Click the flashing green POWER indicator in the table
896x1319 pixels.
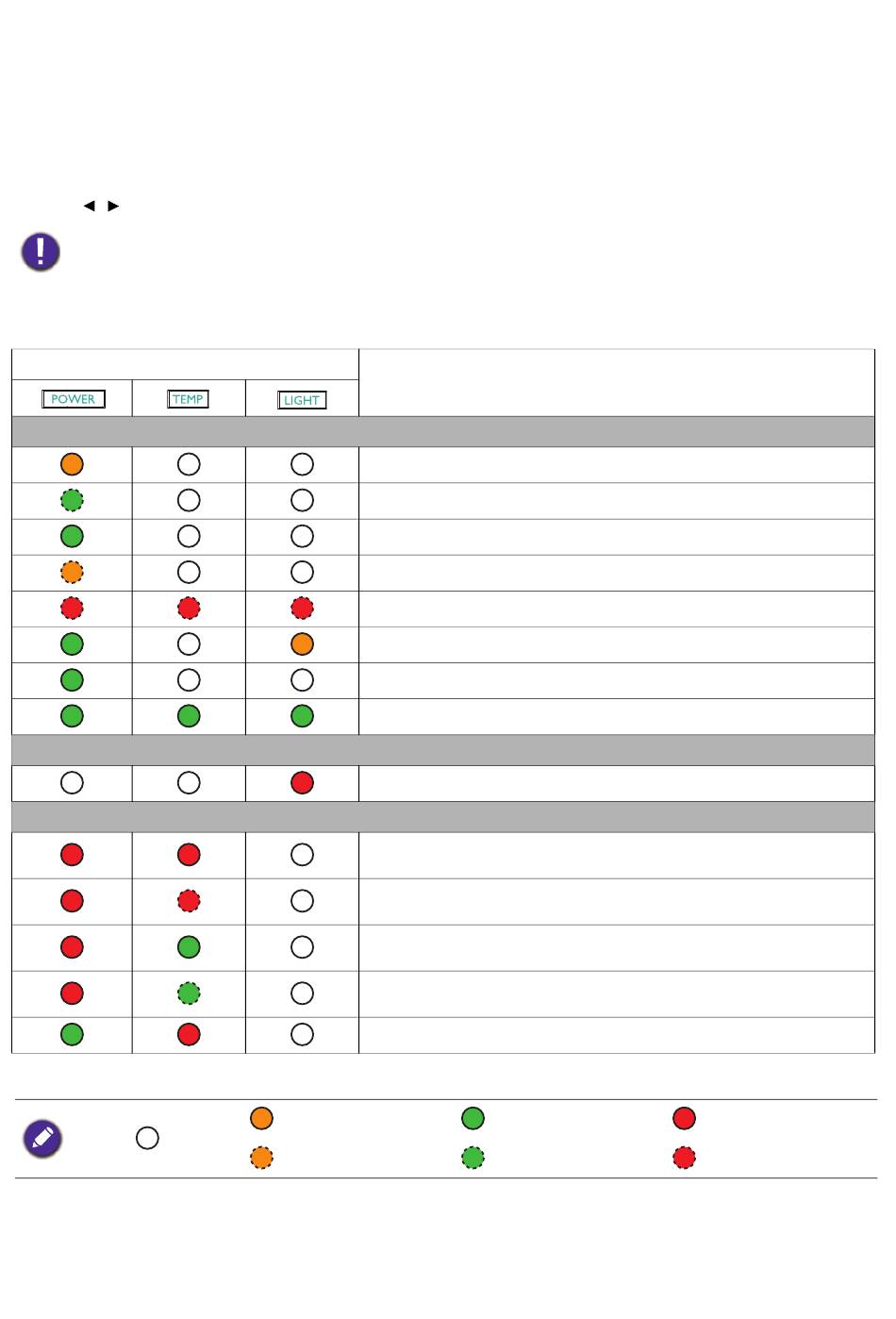[x=72, y=500]
